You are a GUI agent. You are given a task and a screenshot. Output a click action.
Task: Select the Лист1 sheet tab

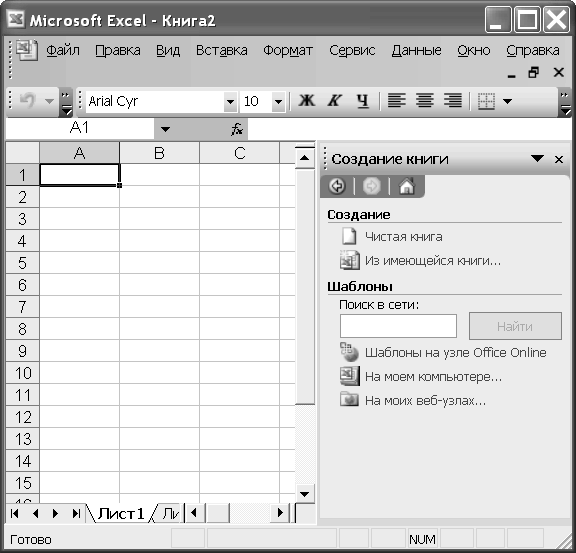pos(120,513)
